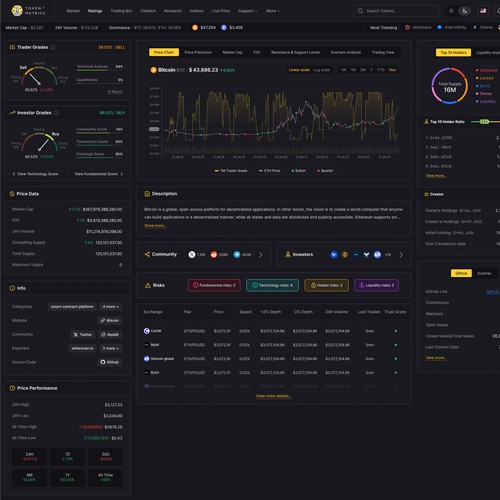Open the Github source code button
Viewport: 500px width, 500px height.
[x=110, y=362]
